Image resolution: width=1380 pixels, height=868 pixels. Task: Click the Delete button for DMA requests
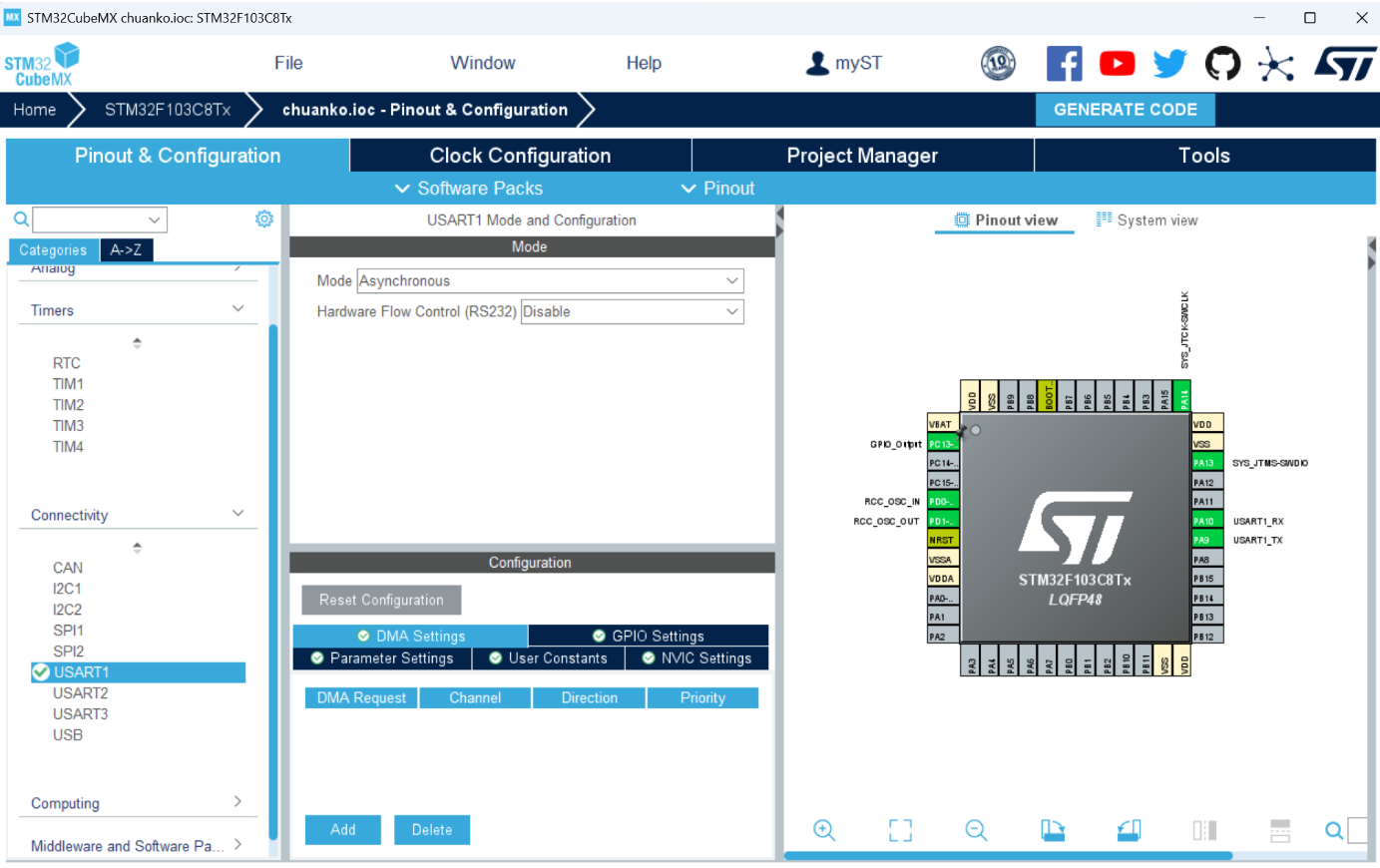432,830
